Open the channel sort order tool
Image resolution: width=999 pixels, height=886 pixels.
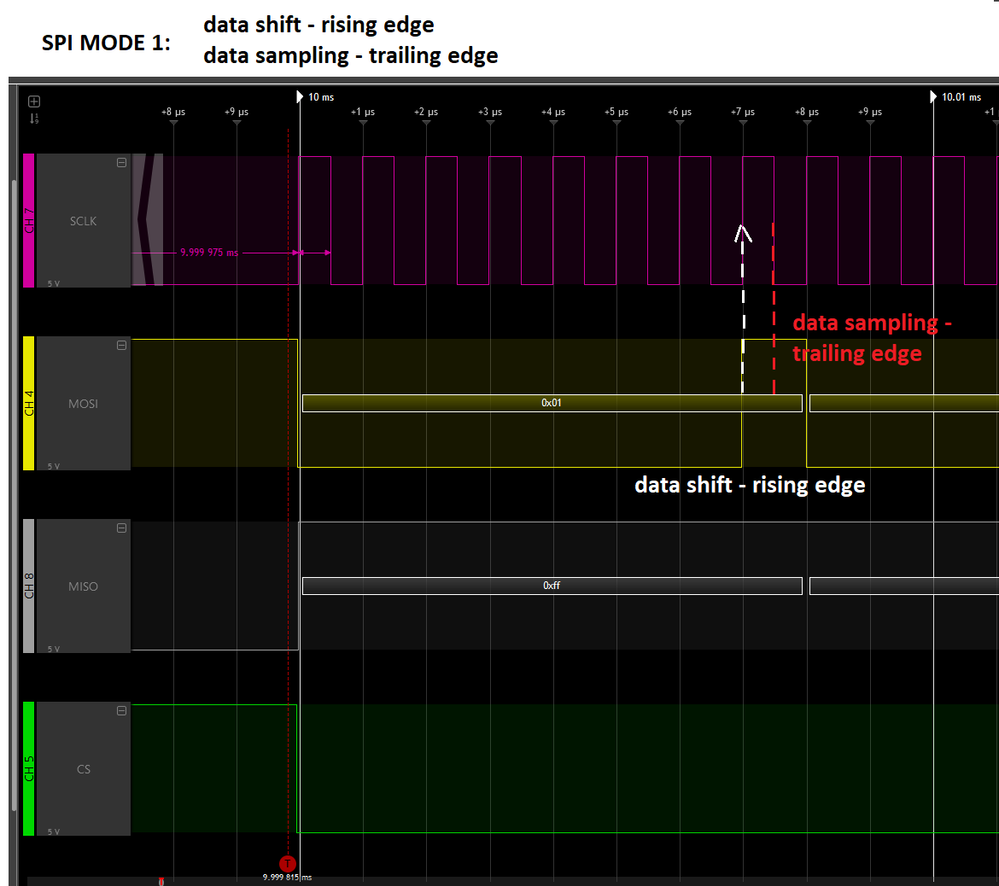click(x=33, y=118)
